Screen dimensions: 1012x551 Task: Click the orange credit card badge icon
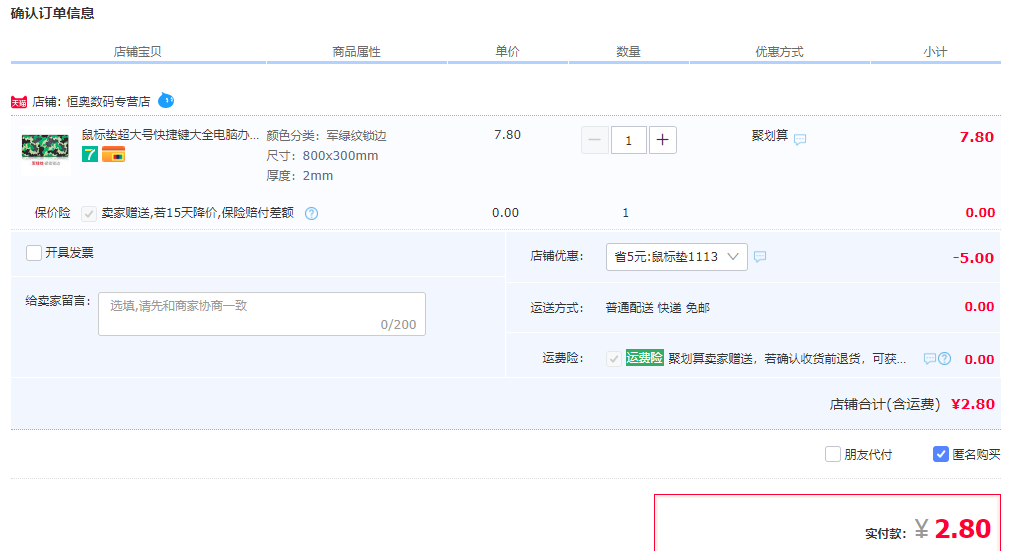click(114, 154)
